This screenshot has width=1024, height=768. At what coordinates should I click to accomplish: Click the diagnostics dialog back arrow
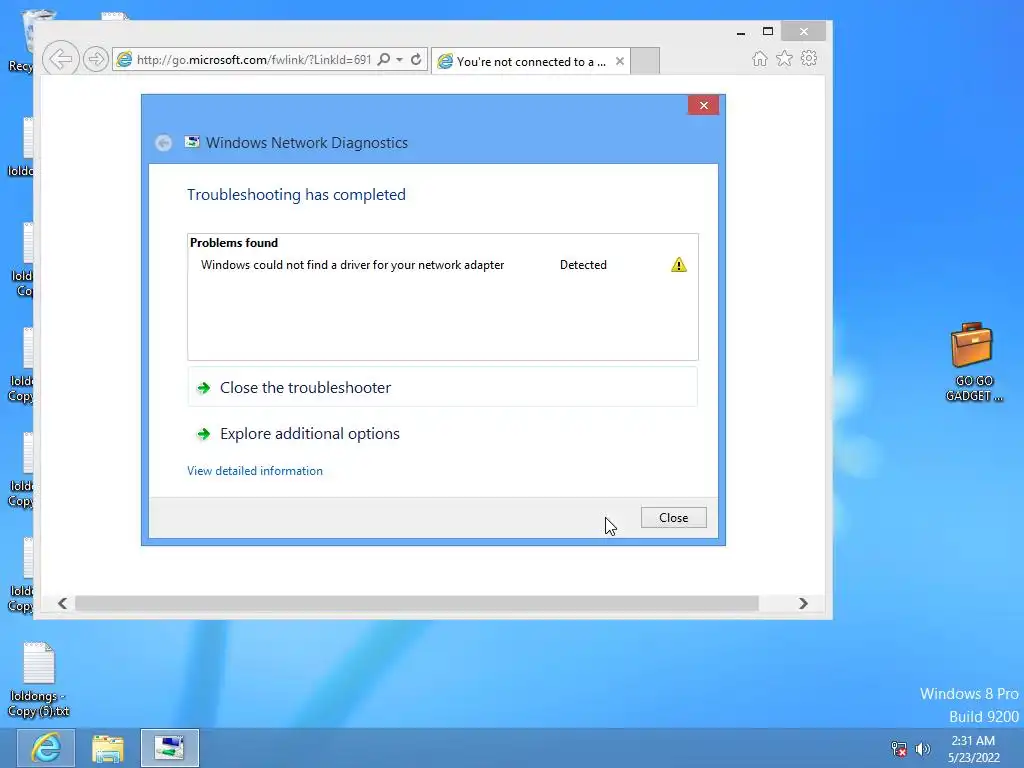click(x=163, y=142)
